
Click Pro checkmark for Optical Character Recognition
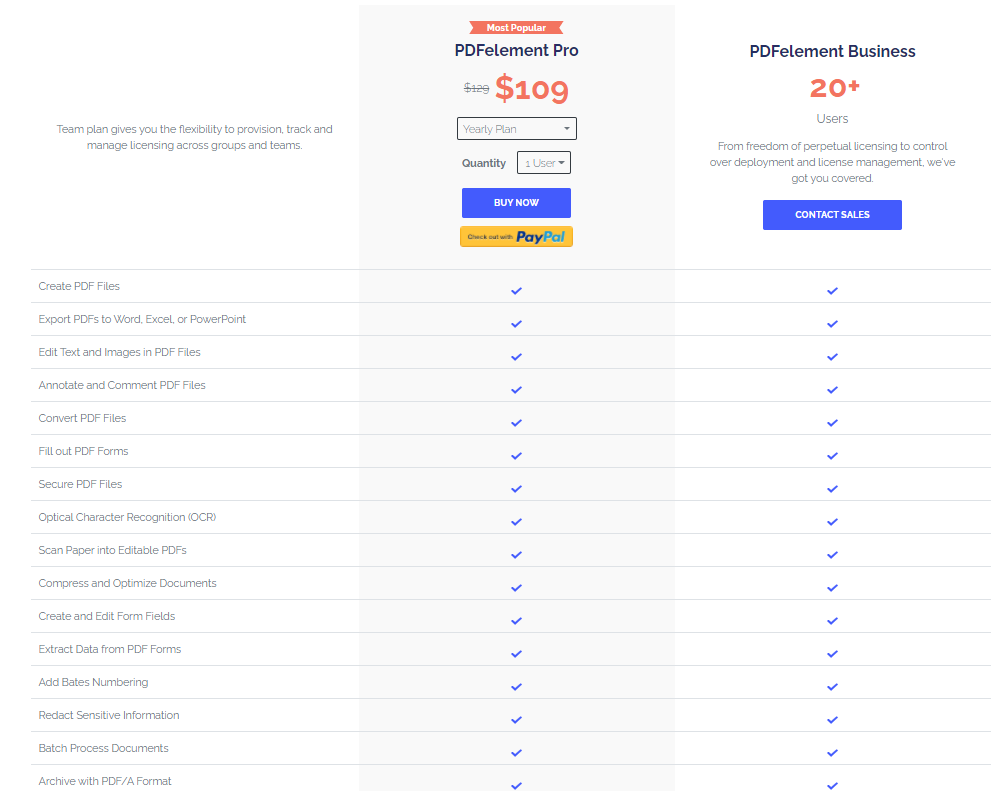click(x=516, y=521)
